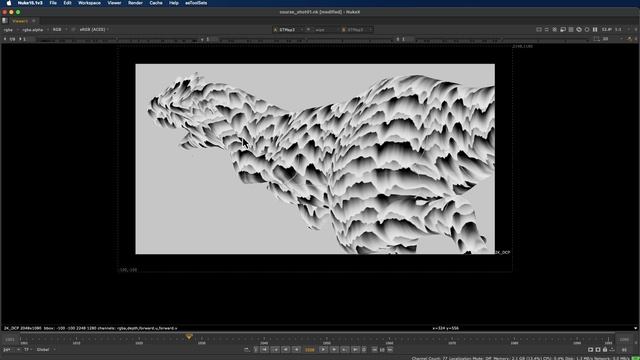
Task: Open the Workspace menu
Action: pos(89,3)
